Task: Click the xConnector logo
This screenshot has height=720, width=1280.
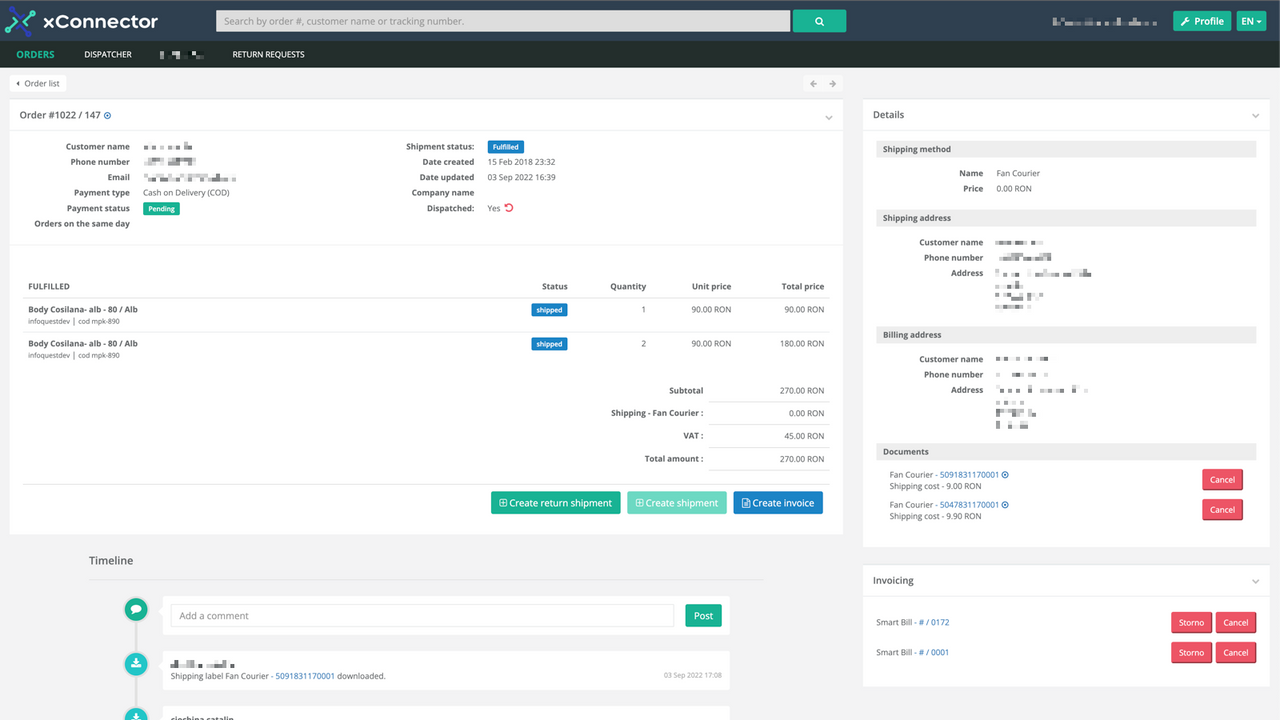Action: pos(82,21)
